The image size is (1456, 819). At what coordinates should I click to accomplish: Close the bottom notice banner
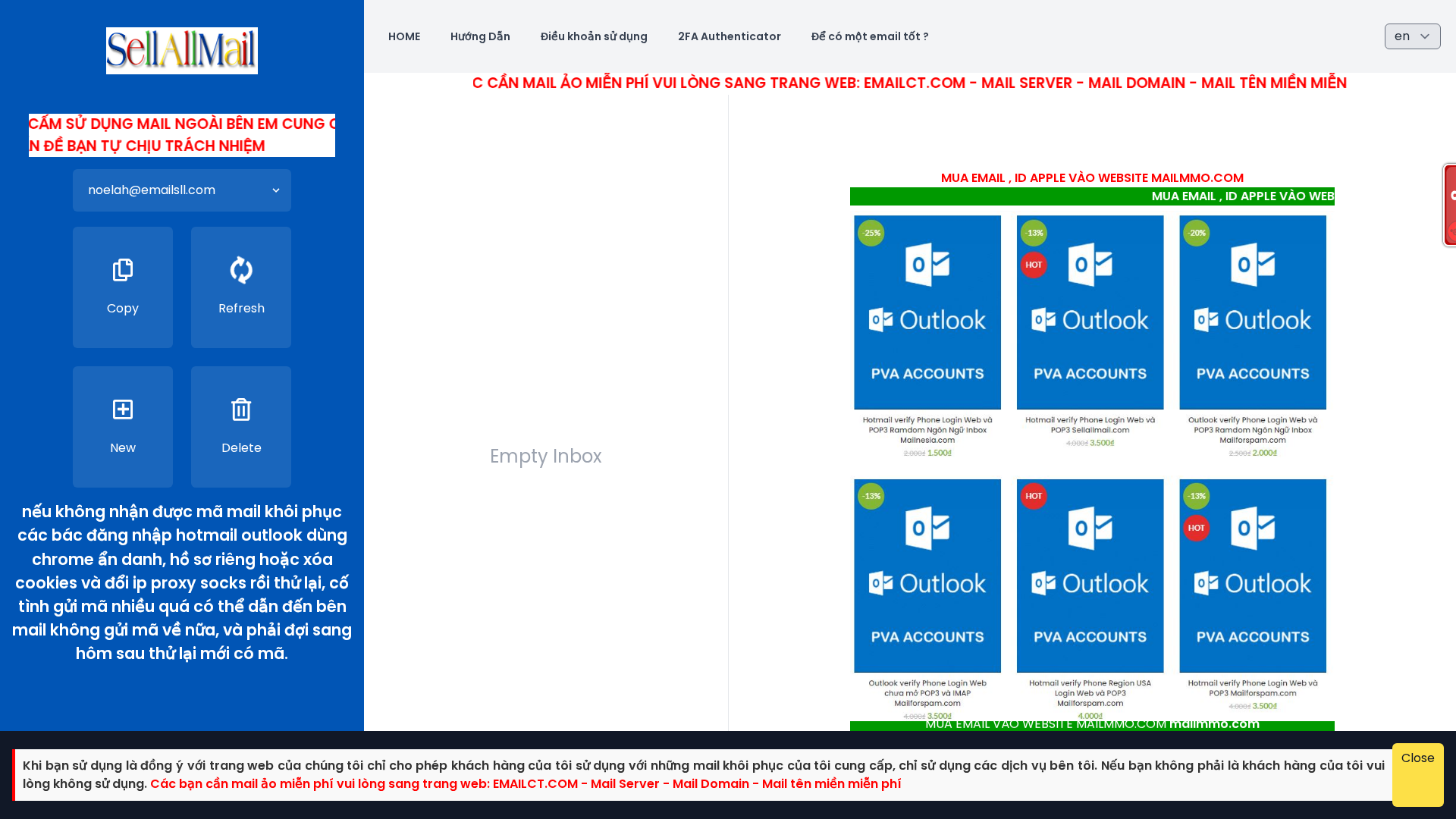(x=1417, y=774)
